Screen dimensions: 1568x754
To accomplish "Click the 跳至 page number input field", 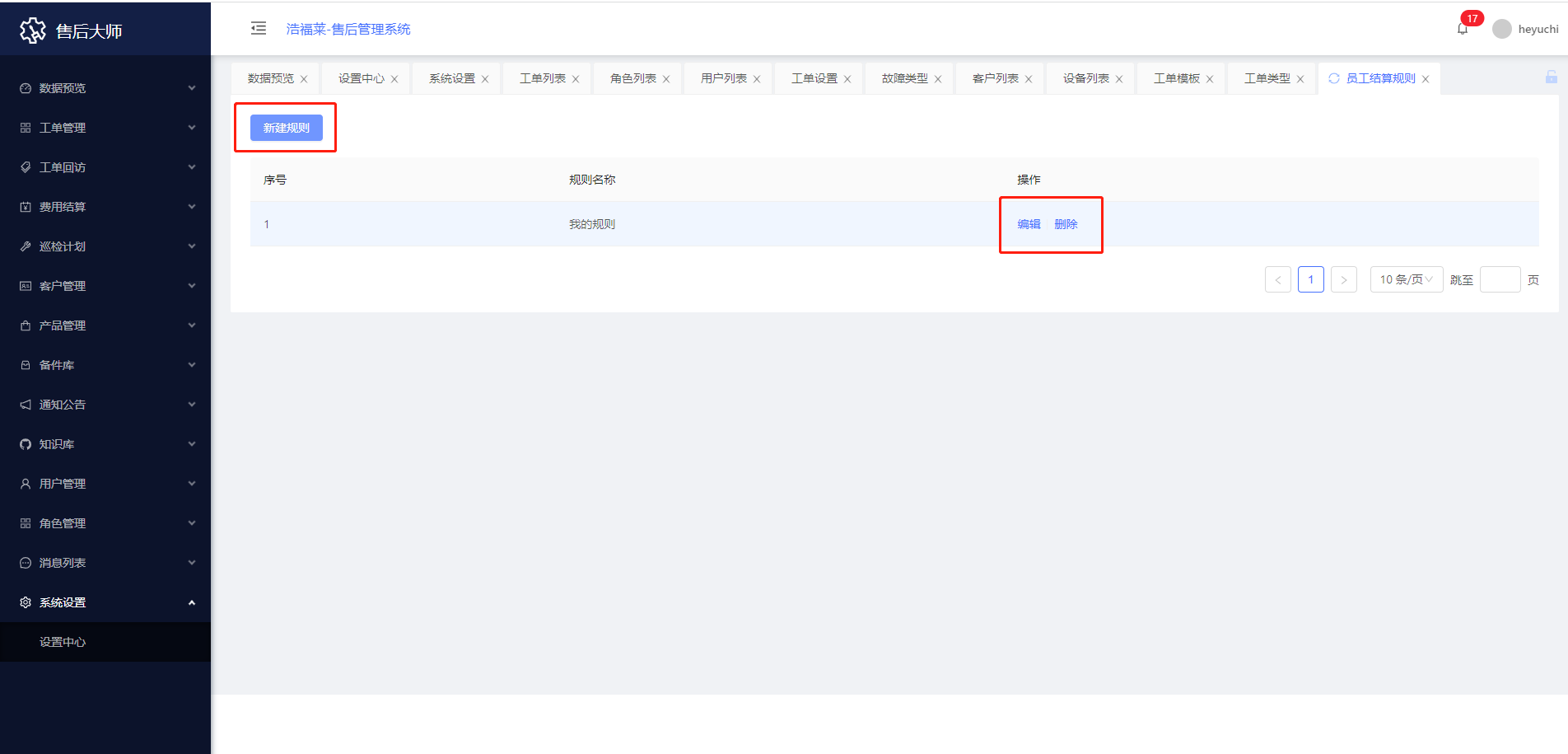I will [x=1500, y=279].
